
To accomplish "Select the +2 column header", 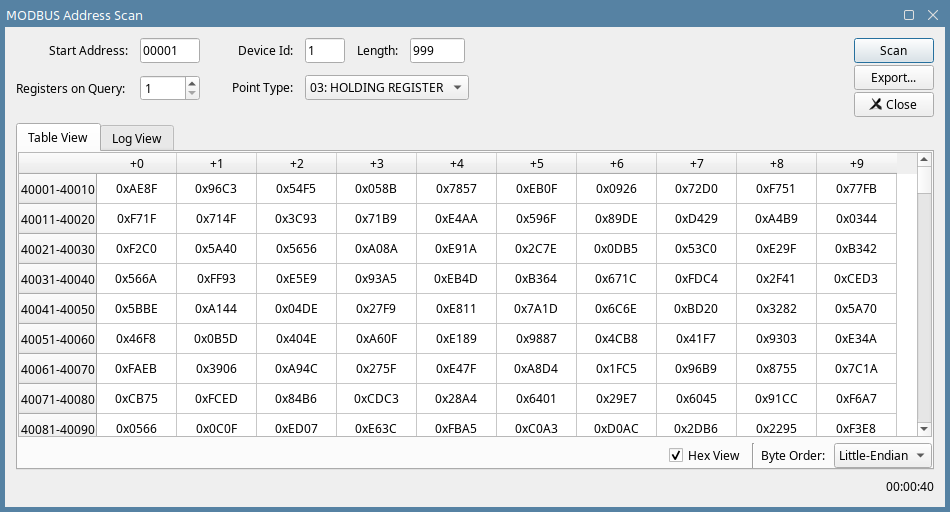I will point(297,164).
